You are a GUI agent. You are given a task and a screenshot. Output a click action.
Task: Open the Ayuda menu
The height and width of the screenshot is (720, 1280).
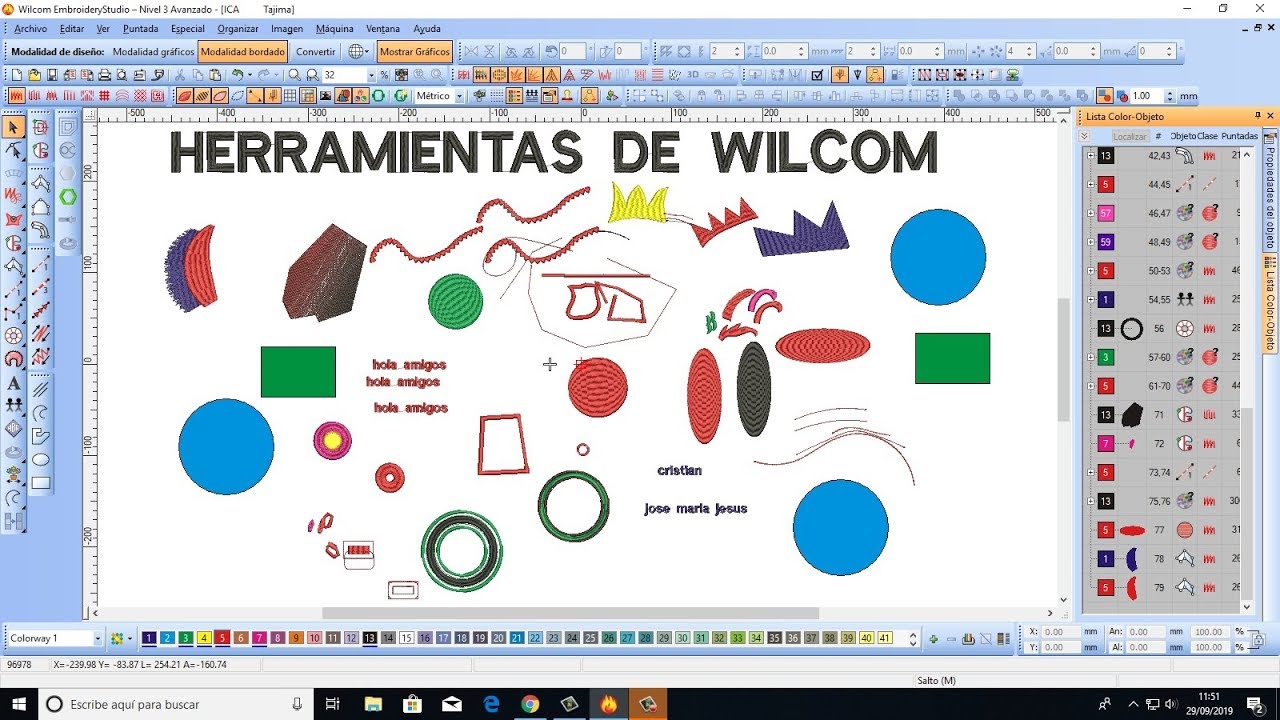pyautogui.click(x=426, y=29)
